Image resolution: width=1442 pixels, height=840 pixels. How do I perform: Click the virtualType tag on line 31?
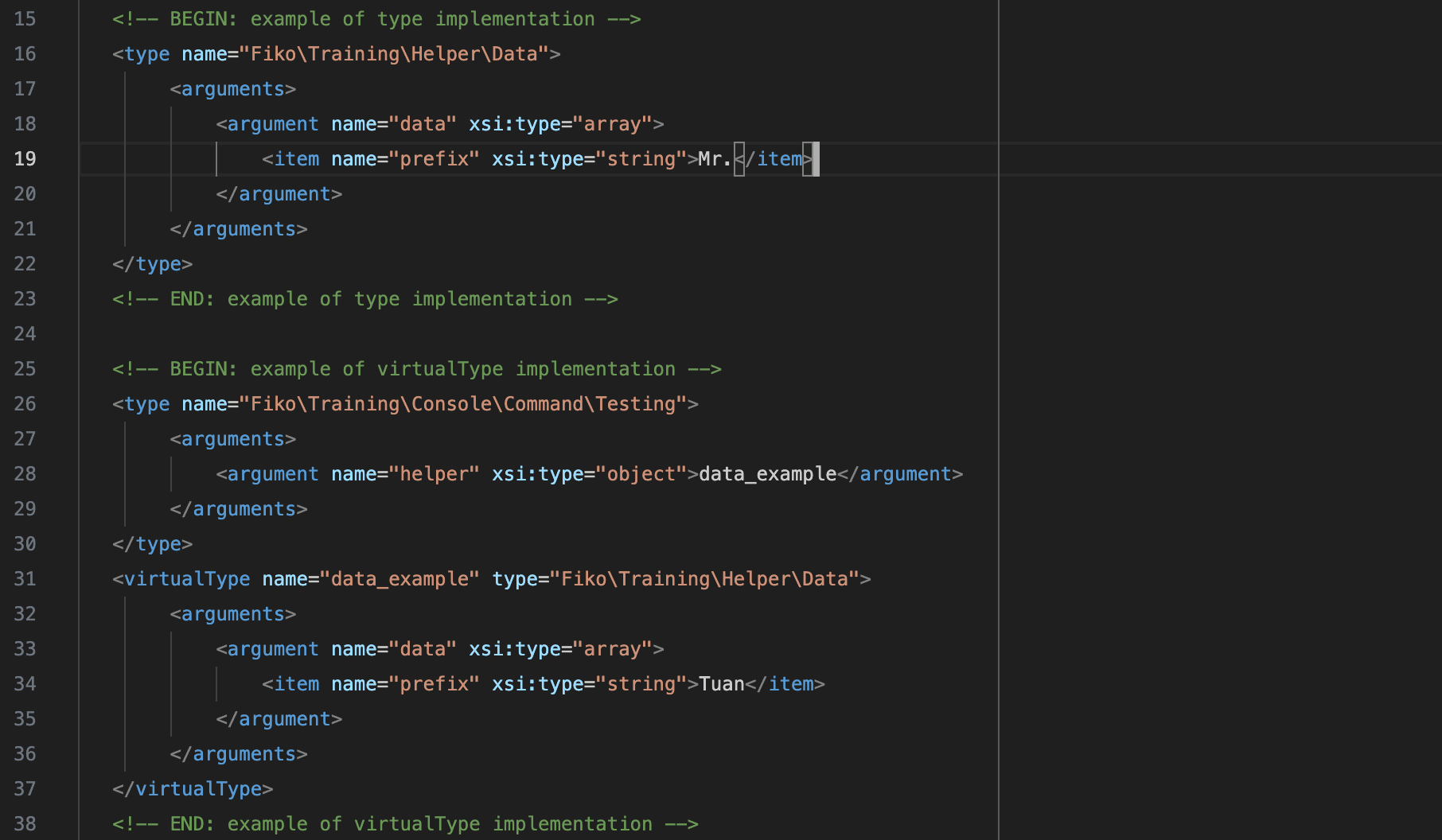pos(185,578)
